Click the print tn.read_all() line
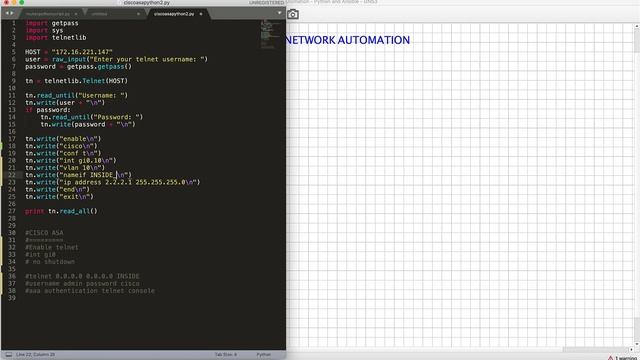The image size is (640, 360). (x=61, y=211)
